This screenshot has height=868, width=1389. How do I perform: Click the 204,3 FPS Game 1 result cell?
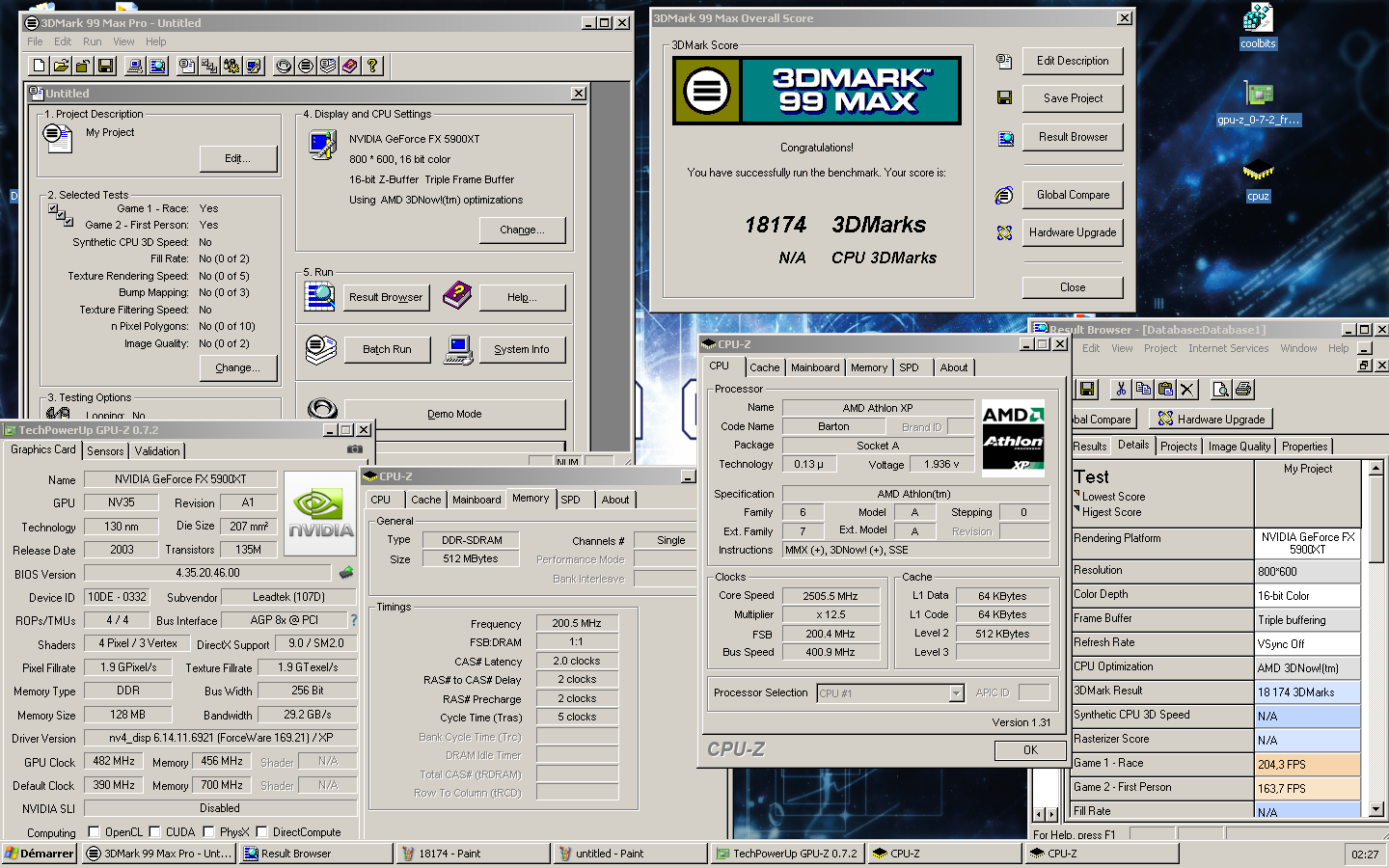1307,764
